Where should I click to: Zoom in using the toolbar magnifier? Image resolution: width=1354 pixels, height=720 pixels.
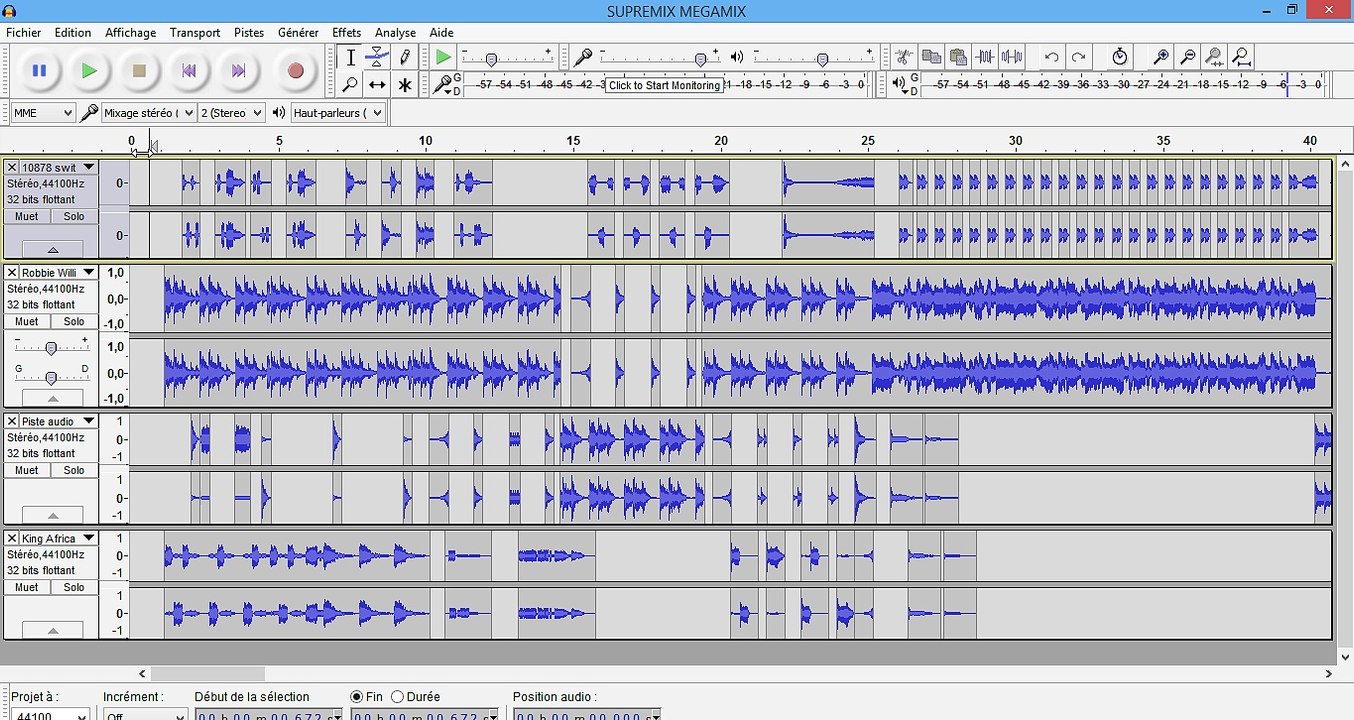point(1161,57)
